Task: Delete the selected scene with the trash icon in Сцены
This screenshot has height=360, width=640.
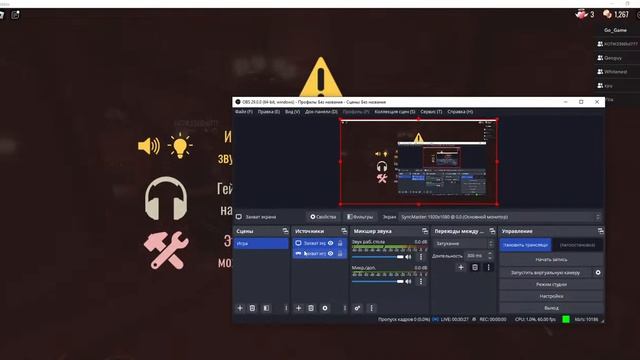Action: pos(252,308)
